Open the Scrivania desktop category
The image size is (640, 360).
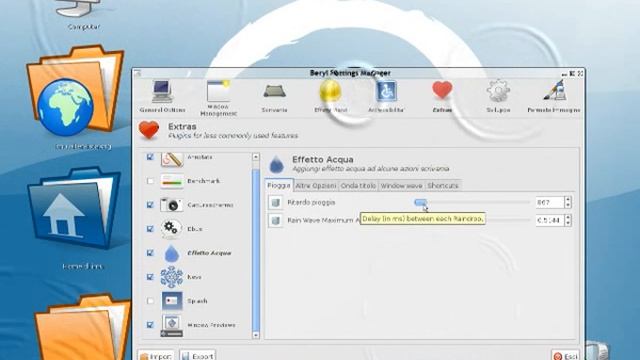pos(274,98)
